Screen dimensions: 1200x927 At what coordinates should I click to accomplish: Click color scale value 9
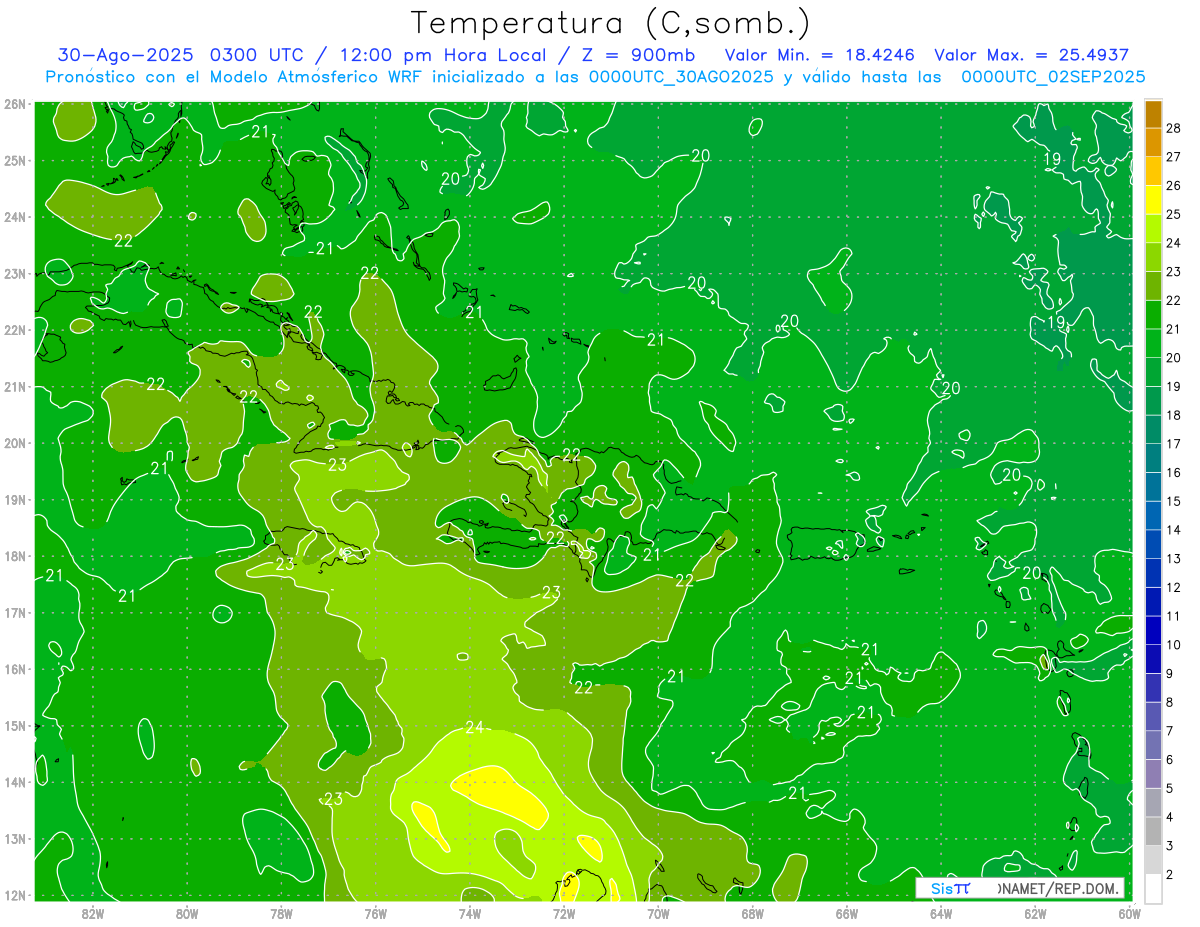pos(1170,673)
